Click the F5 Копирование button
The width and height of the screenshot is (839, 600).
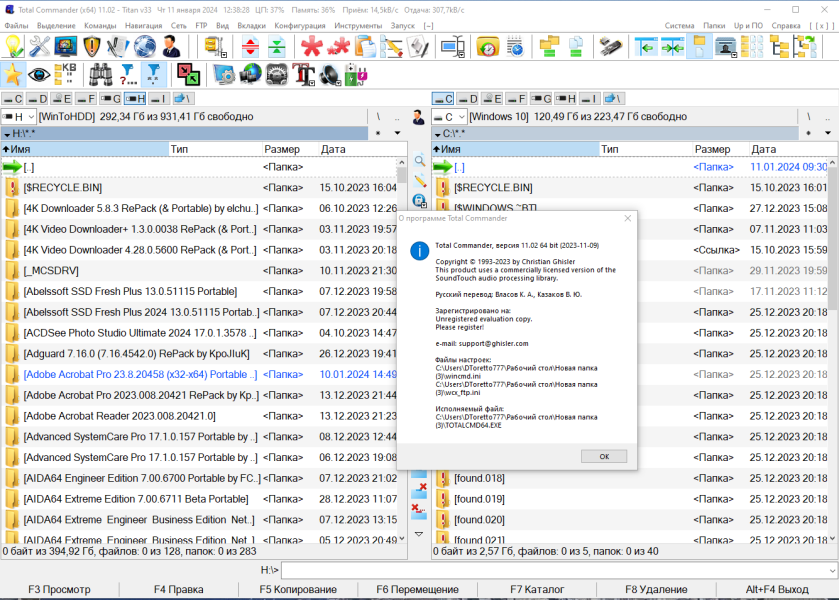[298, 589]
